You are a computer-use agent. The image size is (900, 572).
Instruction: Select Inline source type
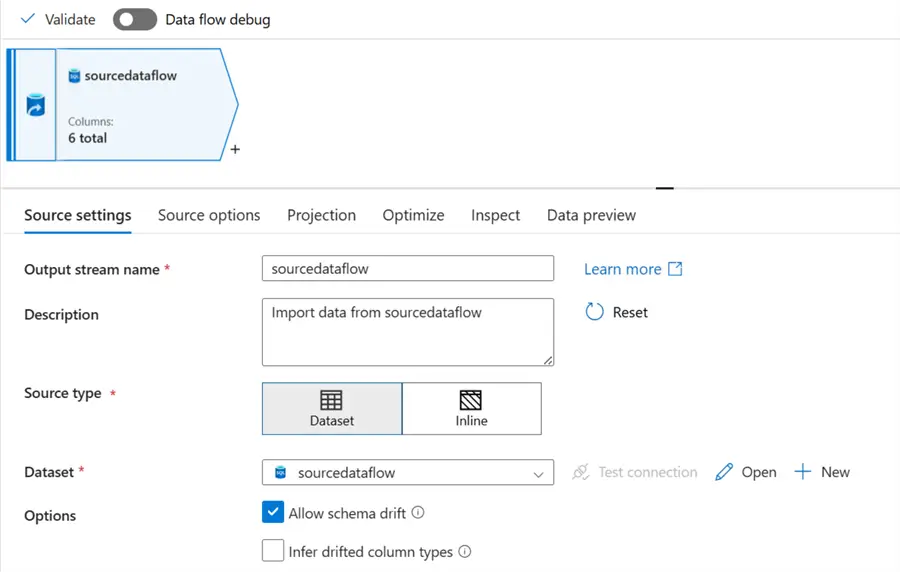coord(471,408)
